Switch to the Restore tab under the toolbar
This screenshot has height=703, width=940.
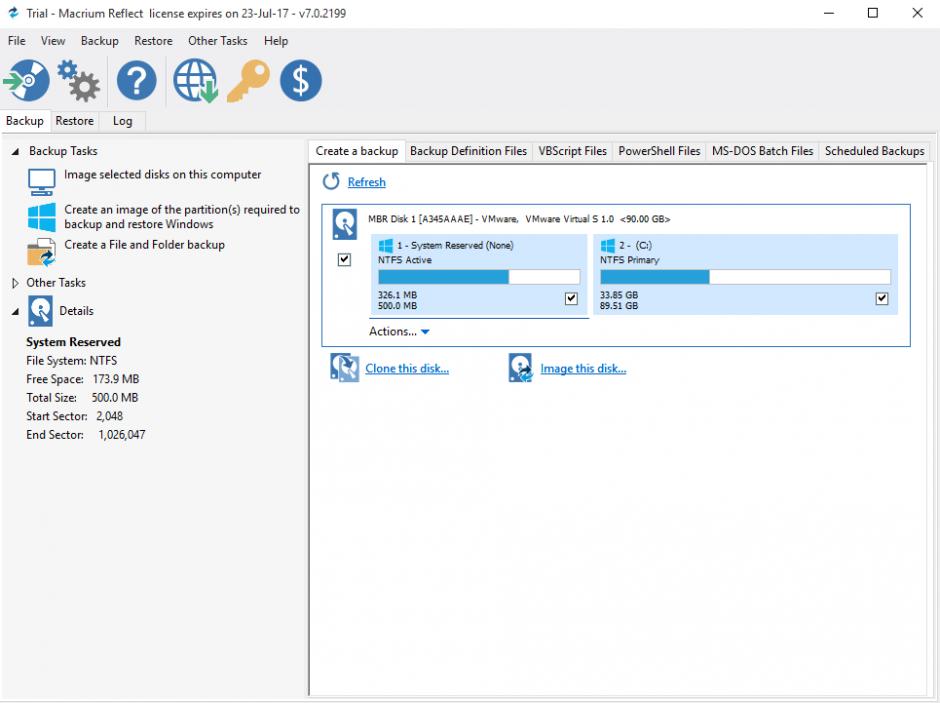pyautogui.click(x=74, y=121)
